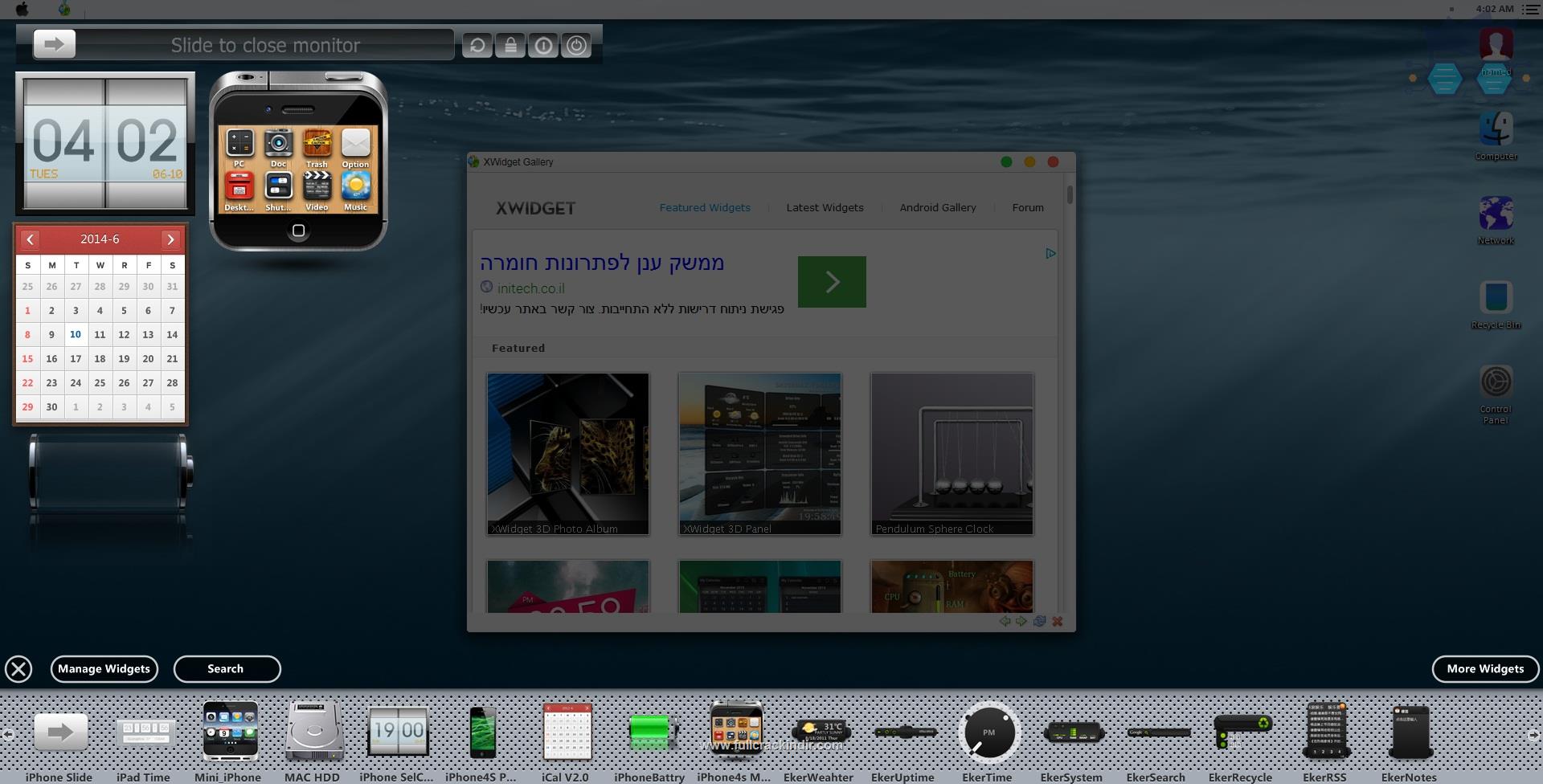The image size is (1543, 784).
Task: Open Option icon on the iPhone widget
Action: click(x=355, y=148)
